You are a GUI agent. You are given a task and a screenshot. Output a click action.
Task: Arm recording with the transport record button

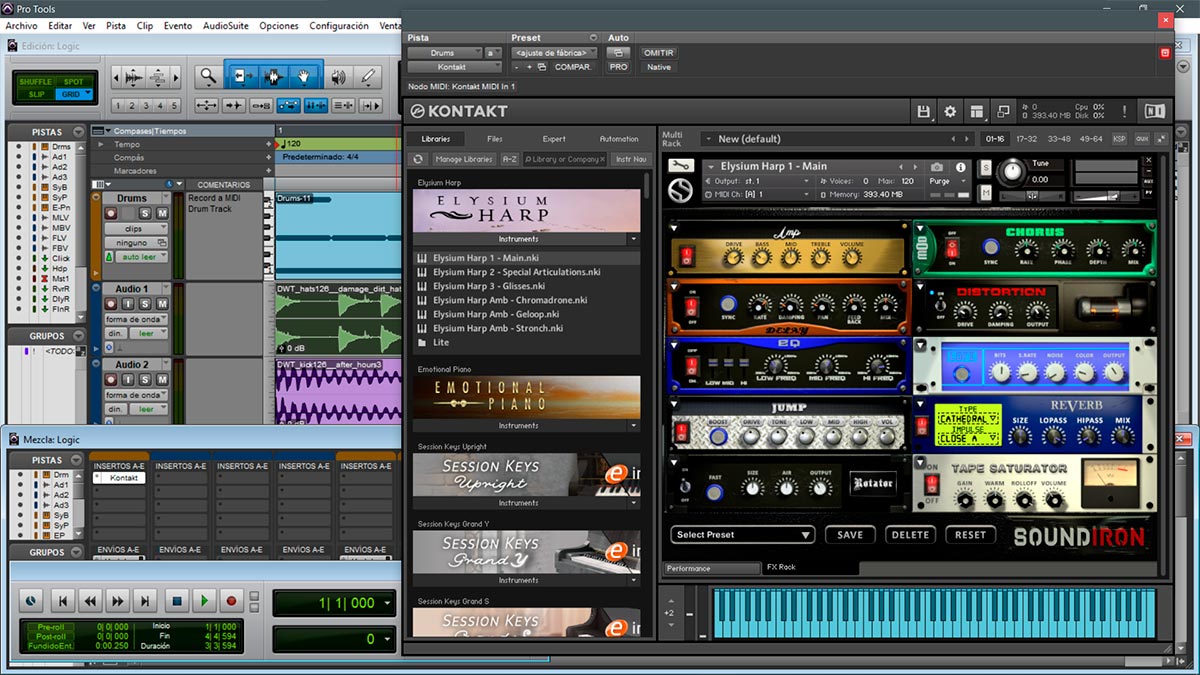pyautogui.click(x=232, y=601)
